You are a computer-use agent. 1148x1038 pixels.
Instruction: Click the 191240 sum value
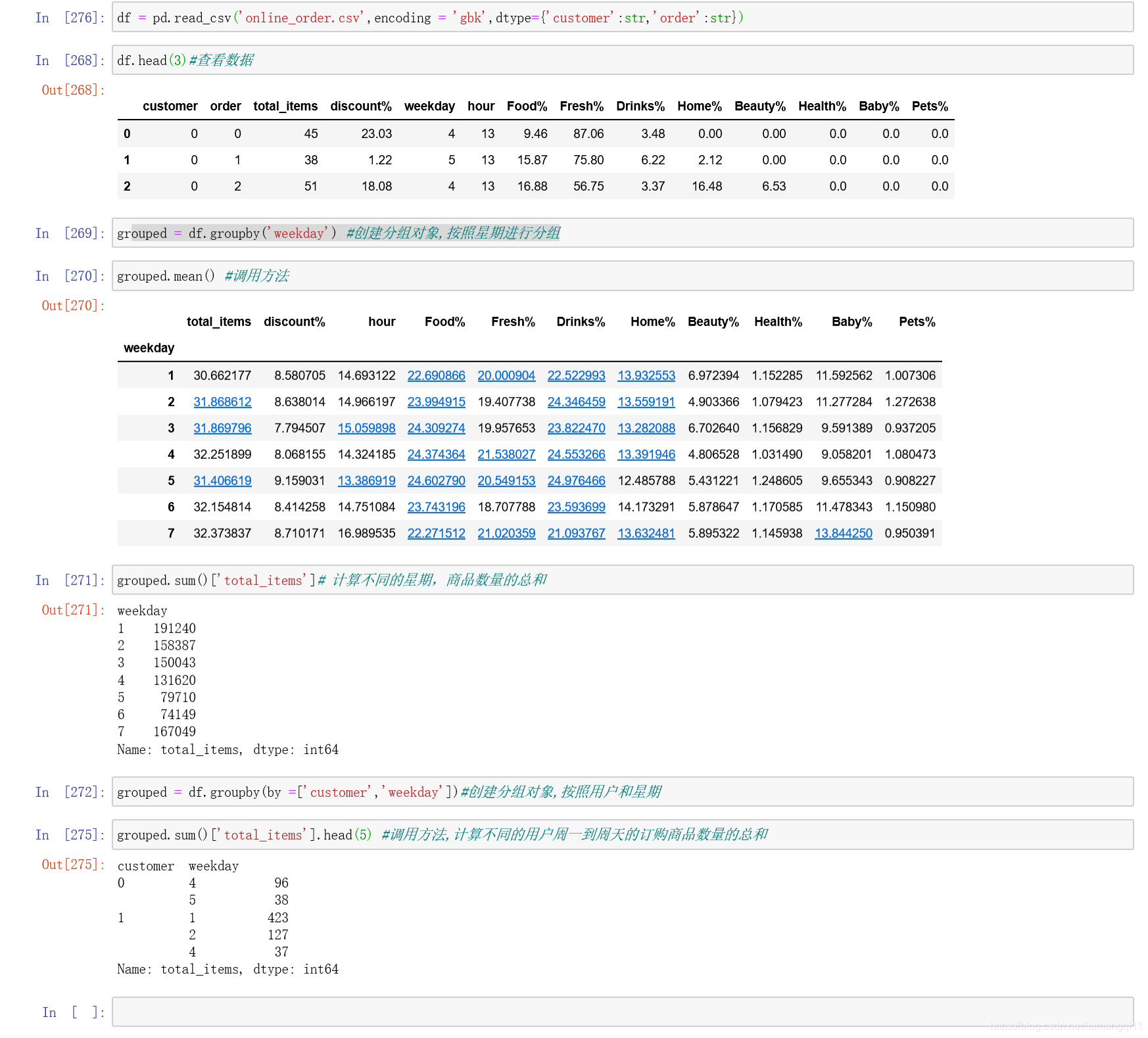(174, 628)
